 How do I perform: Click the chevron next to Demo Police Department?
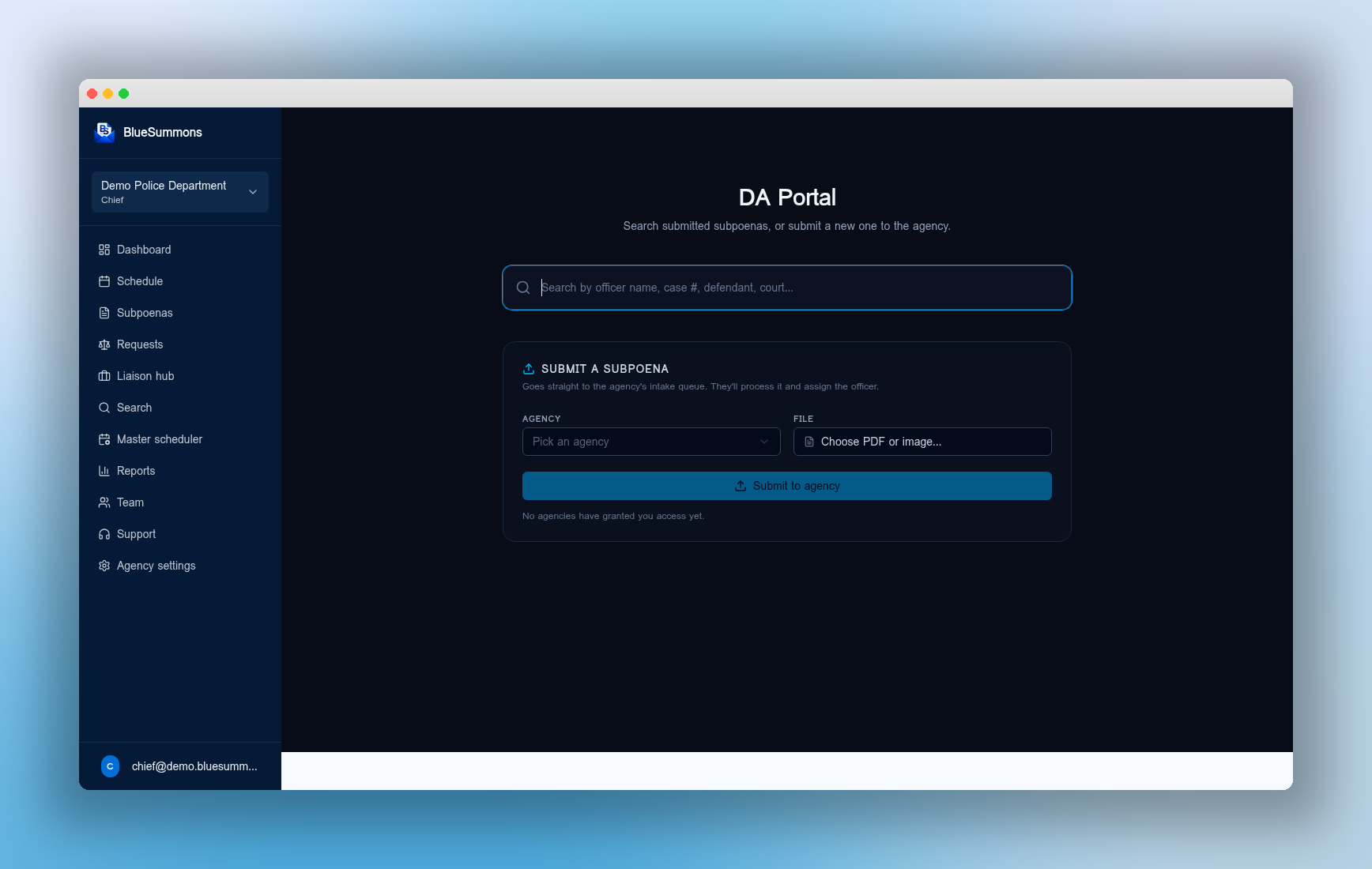tap(253, 192)
